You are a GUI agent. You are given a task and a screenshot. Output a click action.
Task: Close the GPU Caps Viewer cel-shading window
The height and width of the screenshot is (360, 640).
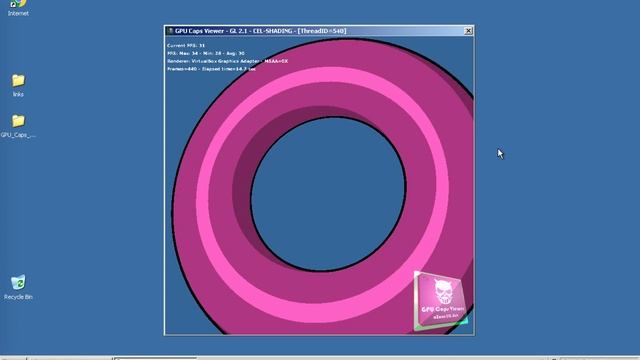468,31
